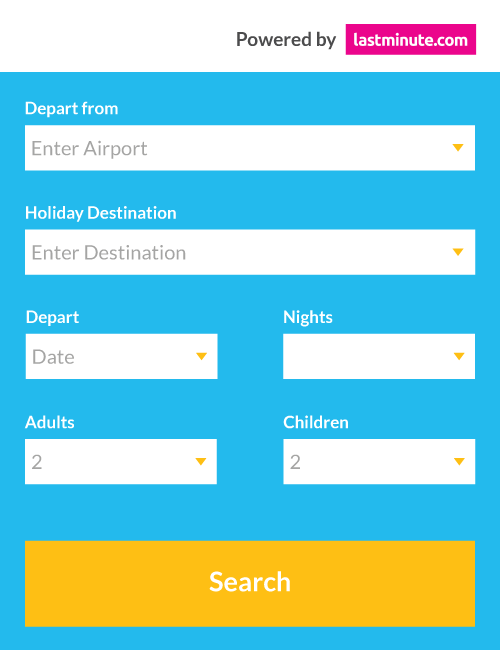
Task: Click the yellow arrow in the Nights box
Action: pos(459,357)
